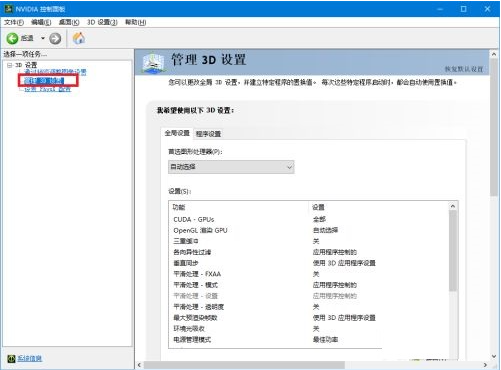Click the main panel scroll down arrow

[494, 356]
